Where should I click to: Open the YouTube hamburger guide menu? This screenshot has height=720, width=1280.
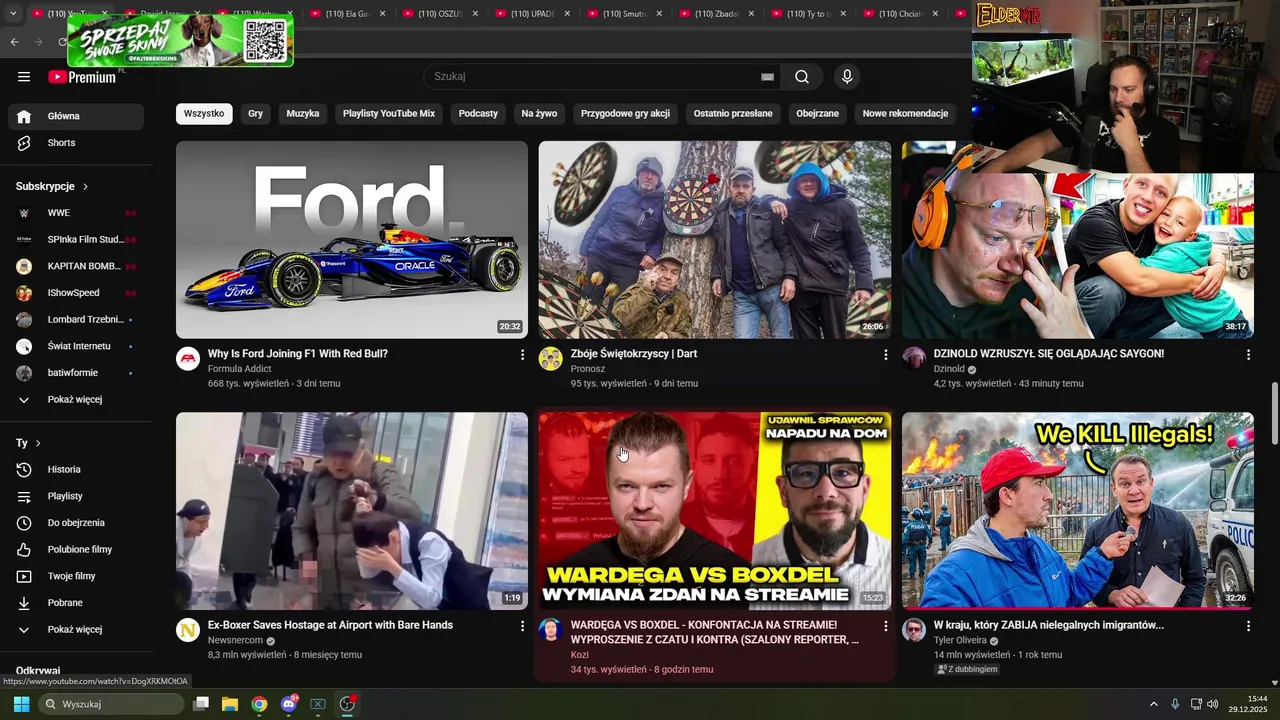[24, 77]
